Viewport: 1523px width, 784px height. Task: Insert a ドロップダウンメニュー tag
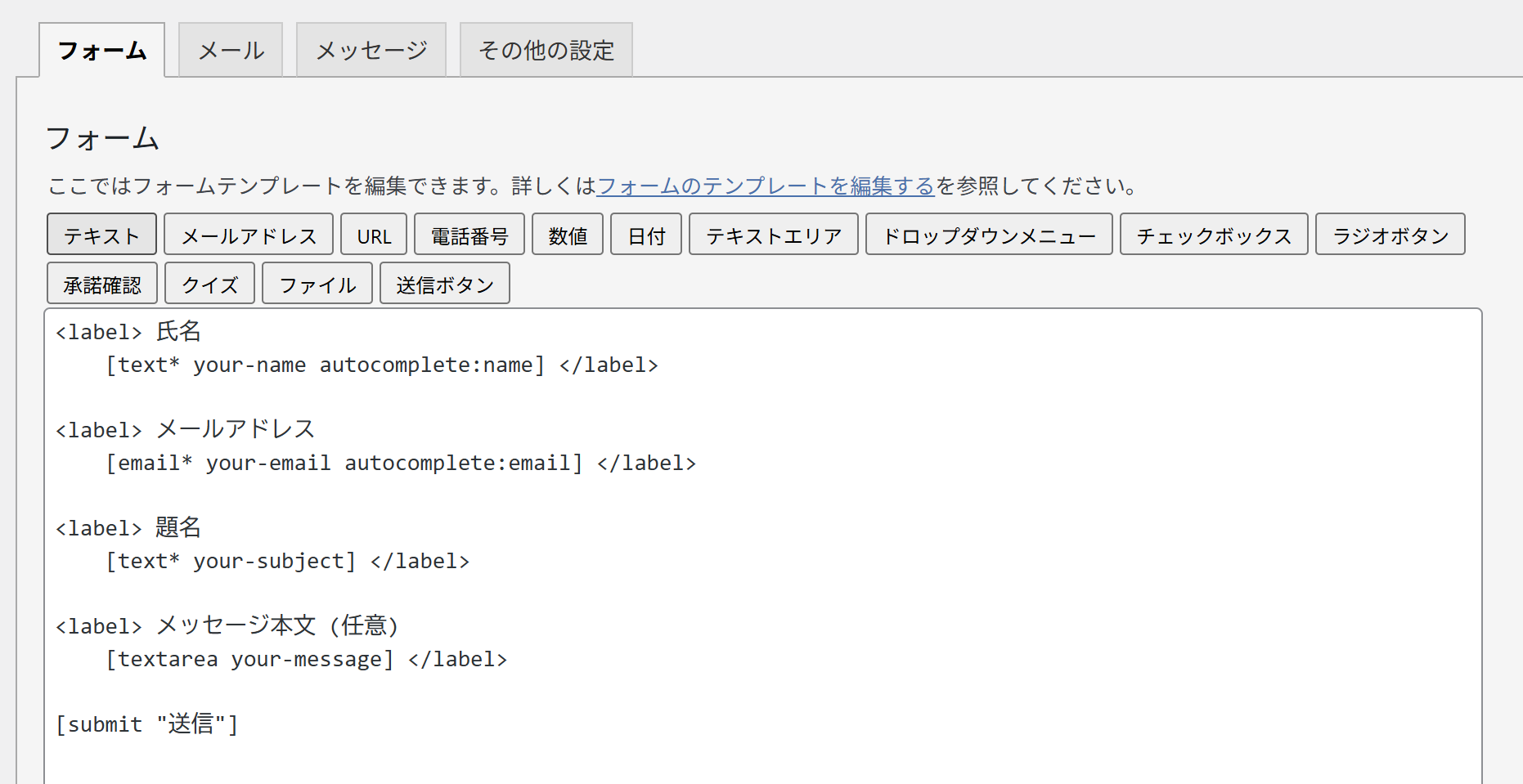click(989, 235)
